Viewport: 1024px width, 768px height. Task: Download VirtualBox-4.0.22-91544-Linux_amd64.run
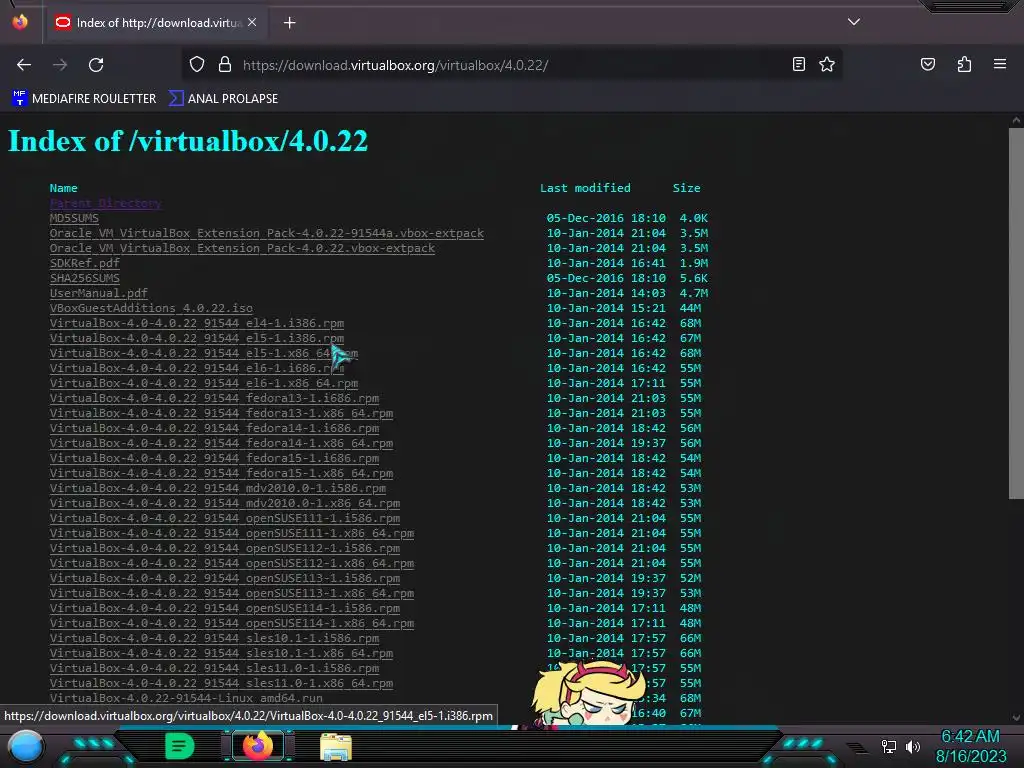(x=186, y=698)
